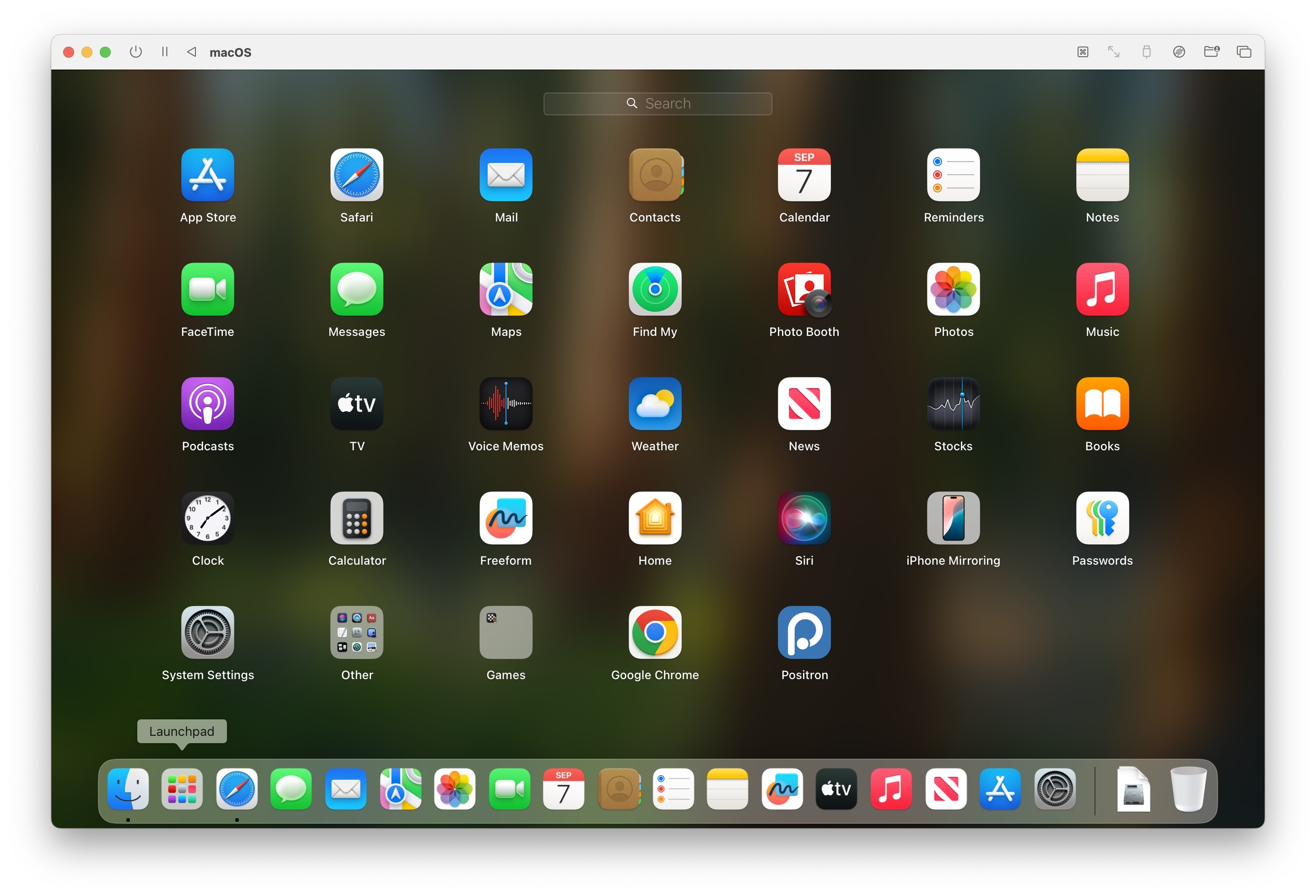
Task: Open Messages in Launchpad grid
Action: click(x=357, y=289)
